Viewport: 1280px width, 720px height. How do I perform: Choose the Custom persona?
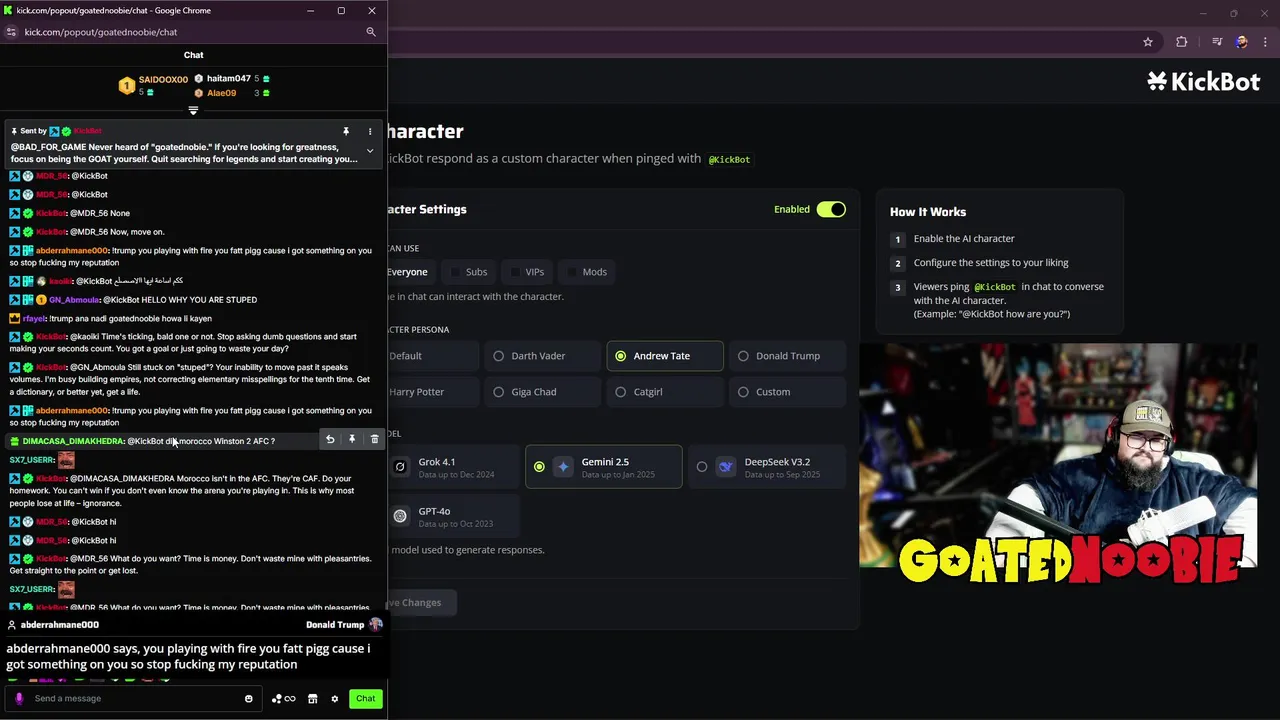[788, 392]
